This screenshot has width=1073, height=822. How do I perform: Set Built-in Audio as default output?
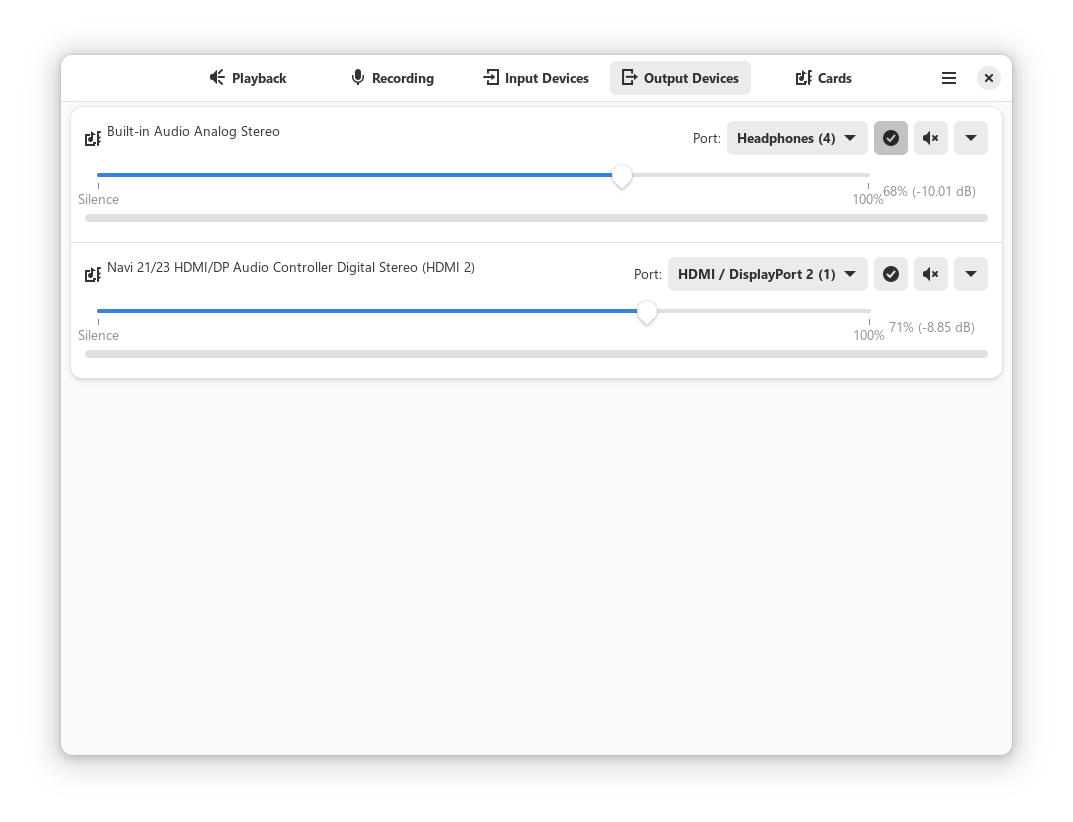(x=891, y=138)
